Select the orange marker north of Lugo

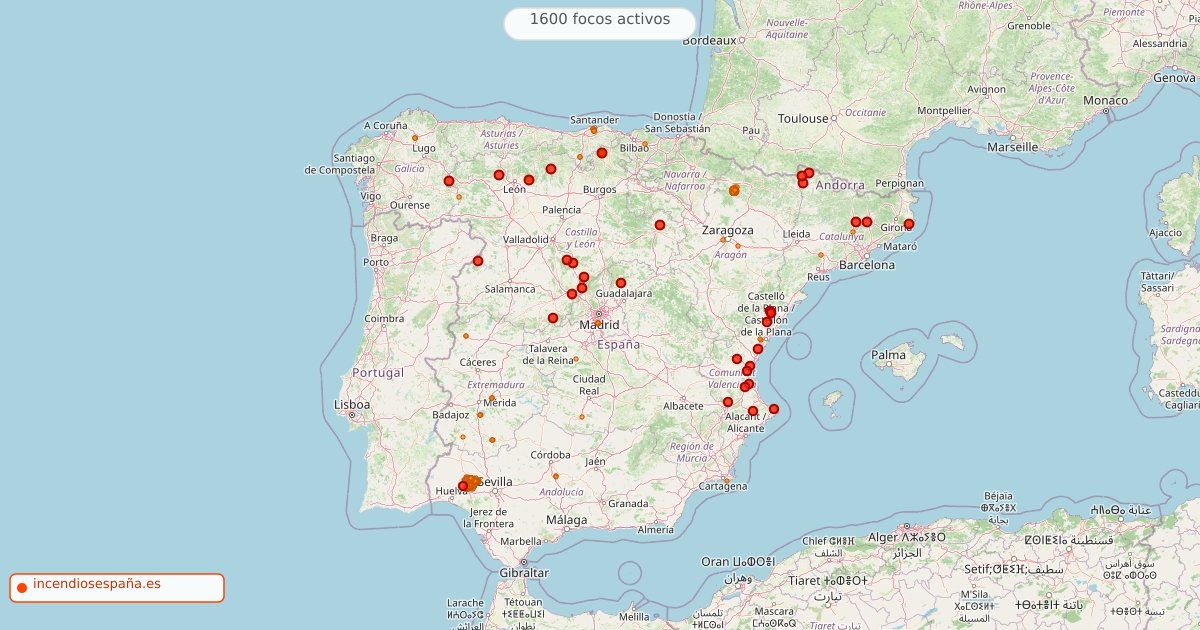pyautogui.click(x=415, y=138)
